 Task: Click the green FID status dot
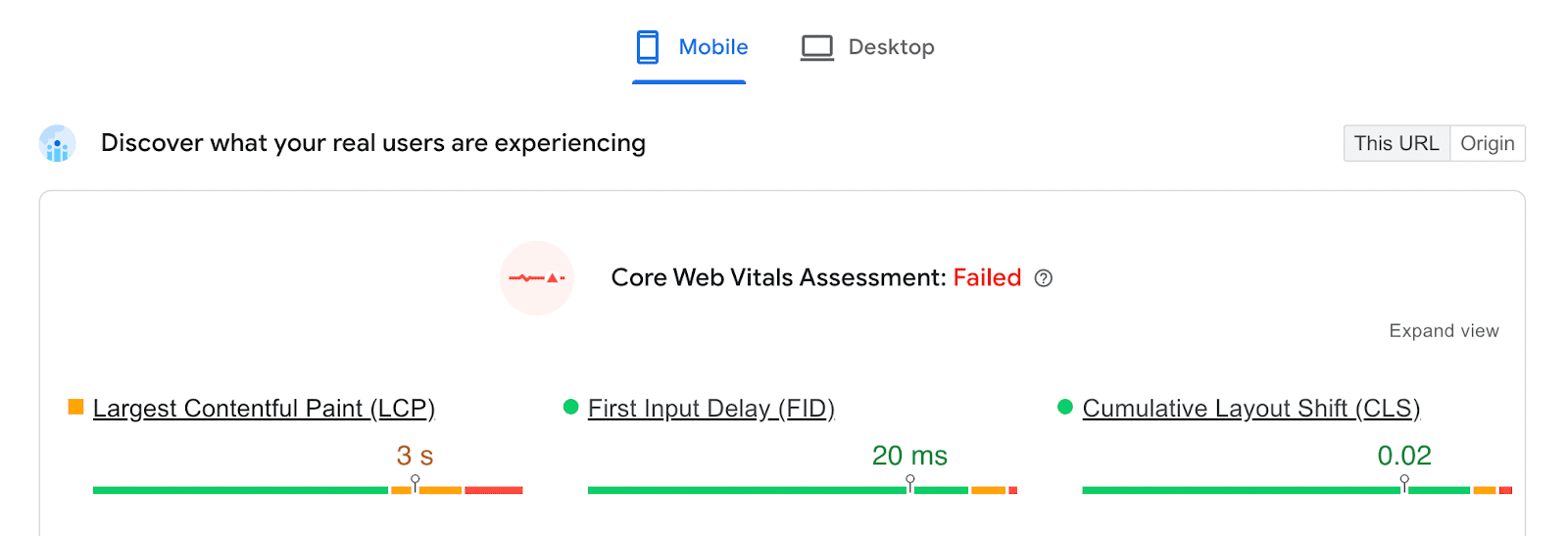[x=571, y=407]
